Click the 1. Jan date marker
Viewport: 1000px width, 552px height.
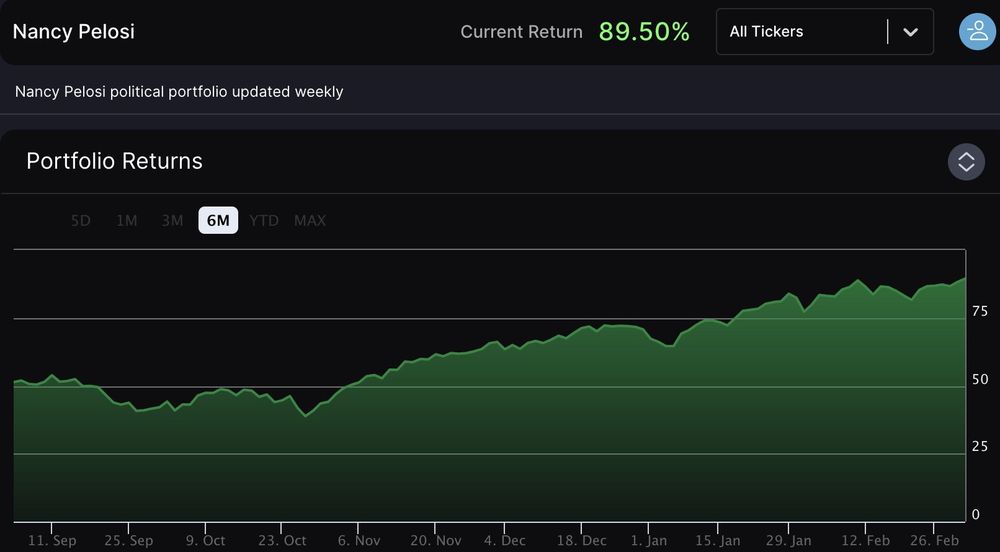pyautogui.click(x=650, y=540)
